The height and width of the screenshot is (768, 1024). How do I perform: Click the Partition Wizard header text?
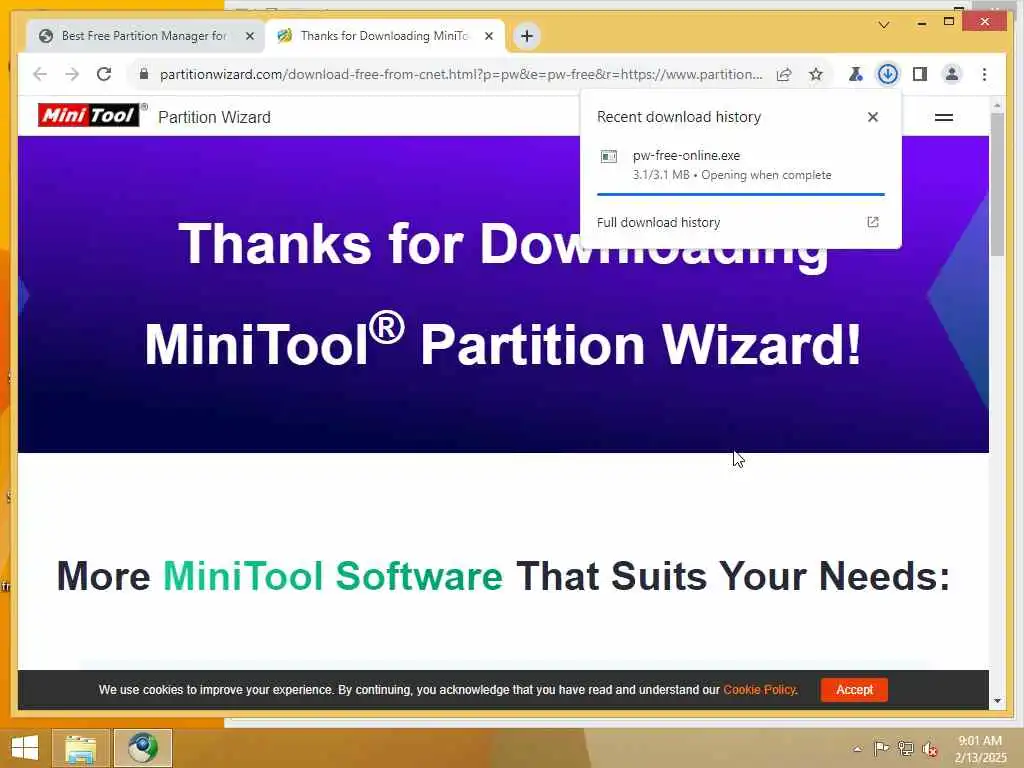pos(214,117)
